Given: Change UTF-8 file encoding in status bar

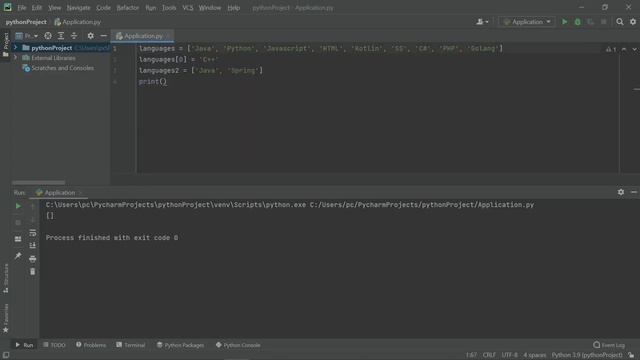Looking at the screenshot, I should 509,355.
